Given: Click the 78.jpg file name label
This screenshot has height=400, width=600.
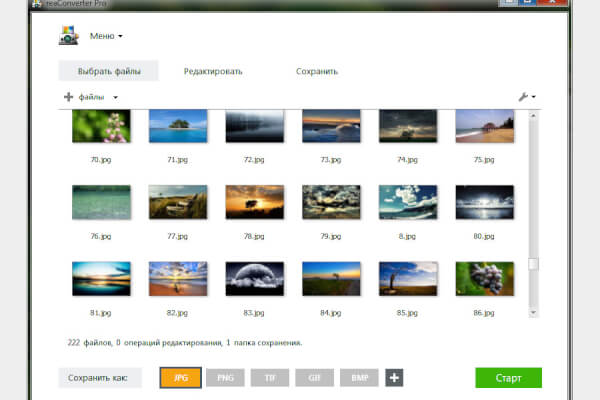Looking at the screenshot, I should [254, 236].
